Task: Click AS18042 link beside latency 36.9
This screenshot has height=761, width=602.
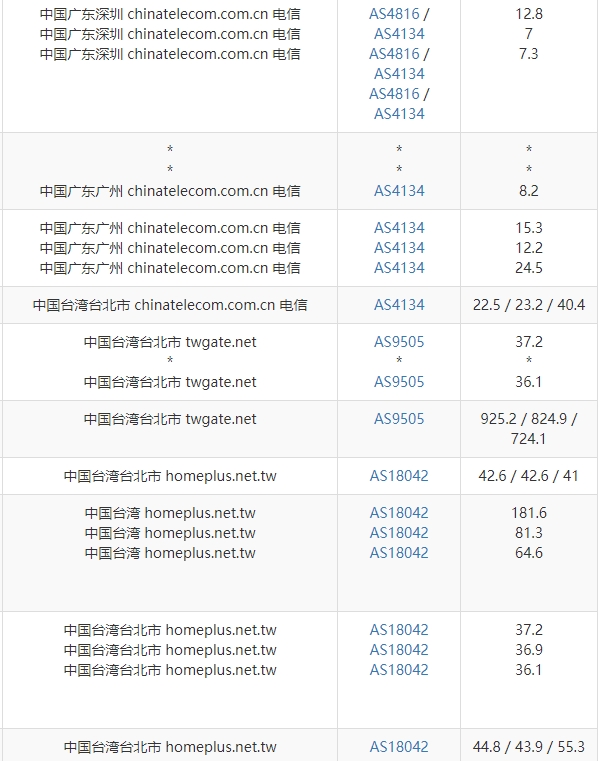Action: [x=399, y=649]
